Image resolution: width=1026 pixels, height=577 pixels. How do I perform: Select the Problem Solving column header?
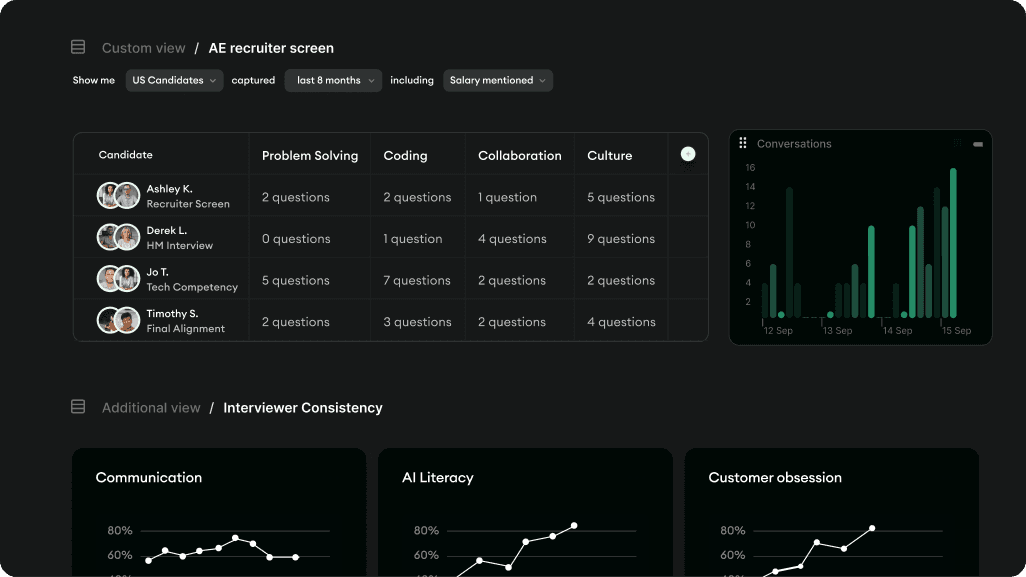coord(310,156)
